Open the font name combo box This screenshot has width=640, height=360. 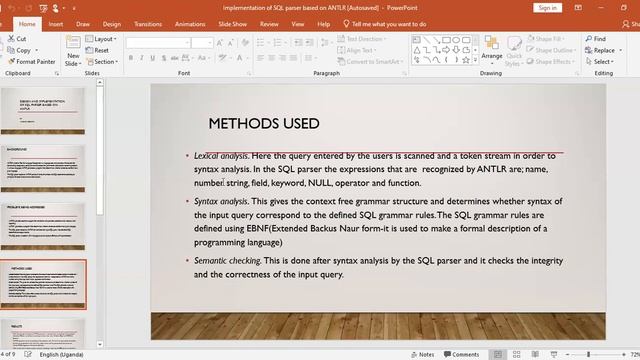pyautogui.click(x=158, y=42)
